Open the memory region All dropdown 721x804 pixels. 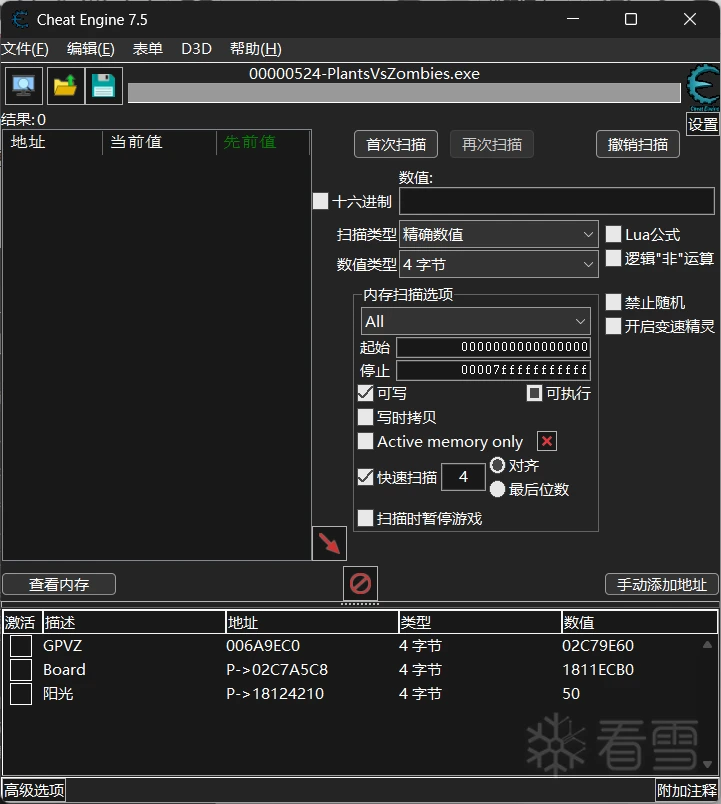(475, 321)
